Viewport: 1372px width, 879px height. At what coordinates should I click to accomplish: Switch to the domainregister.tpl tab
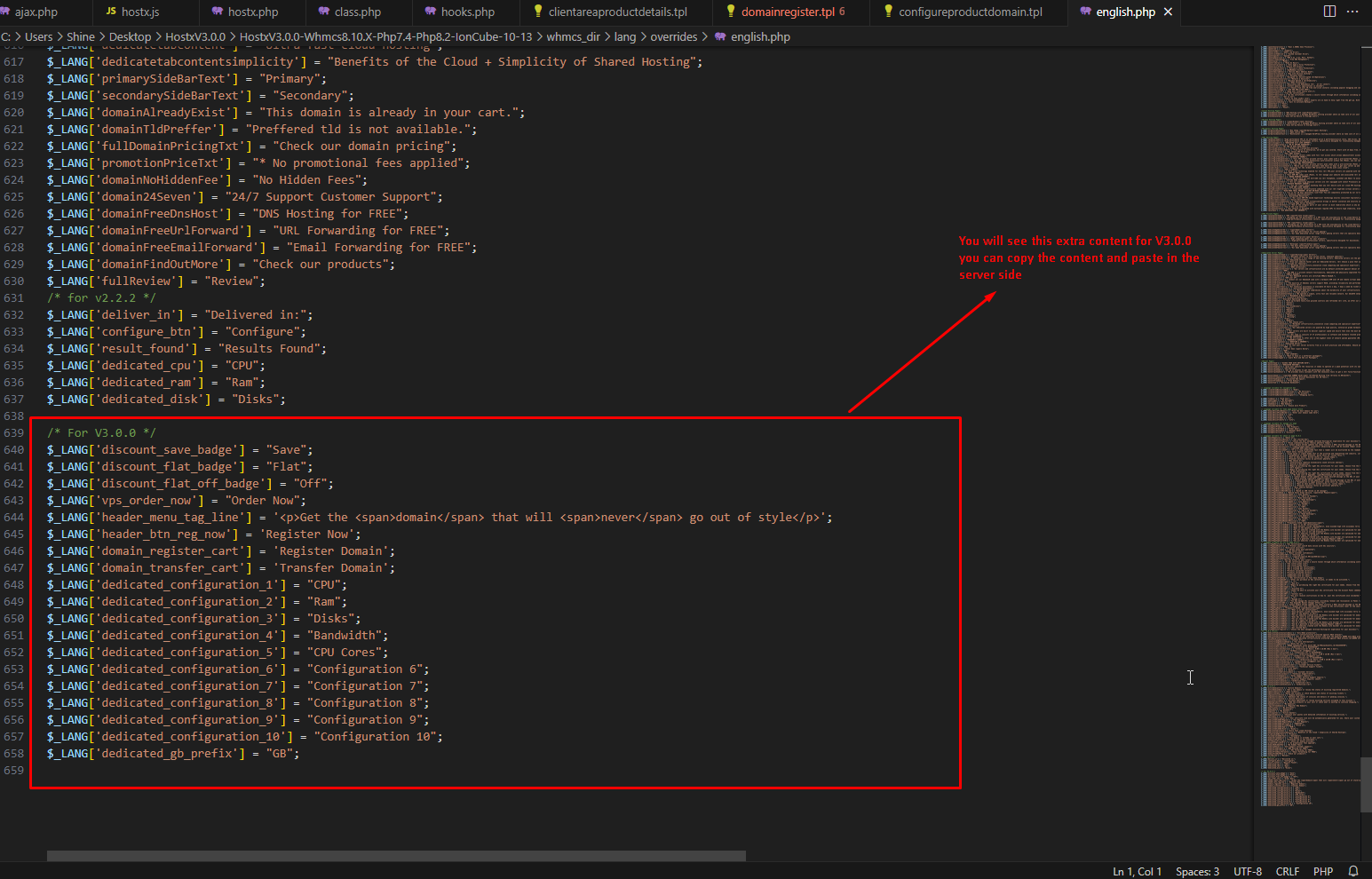click(787, 12)
